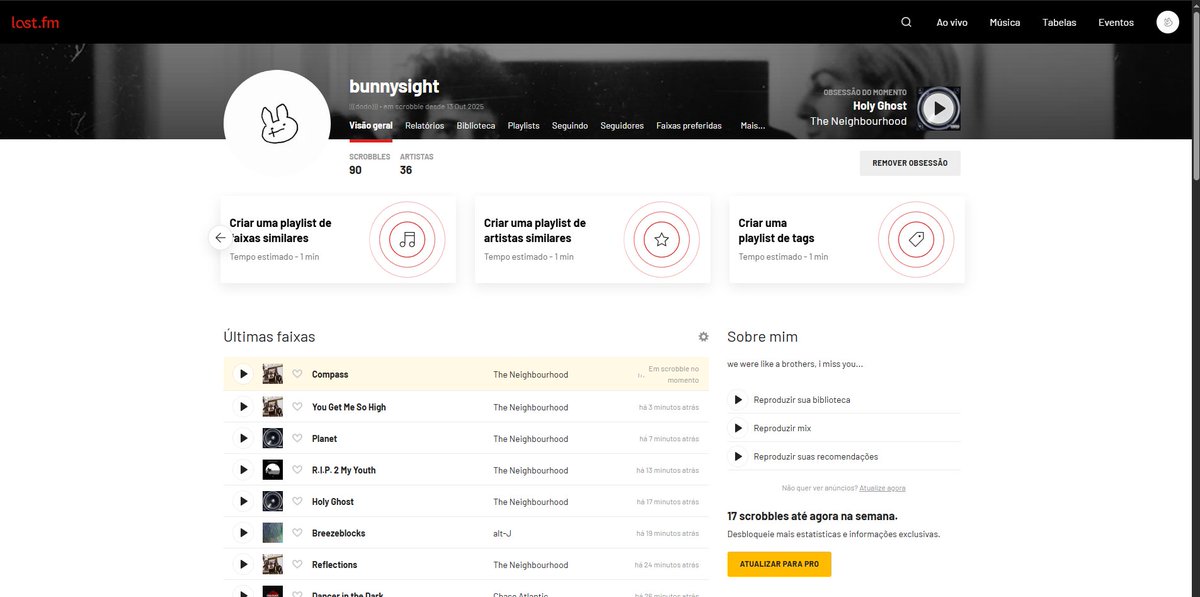Play the Holy Ghost obsession track
Image resolution: width=1200 pixels, height=597 pixels.
pyautogui.click(x=938, y=108)
